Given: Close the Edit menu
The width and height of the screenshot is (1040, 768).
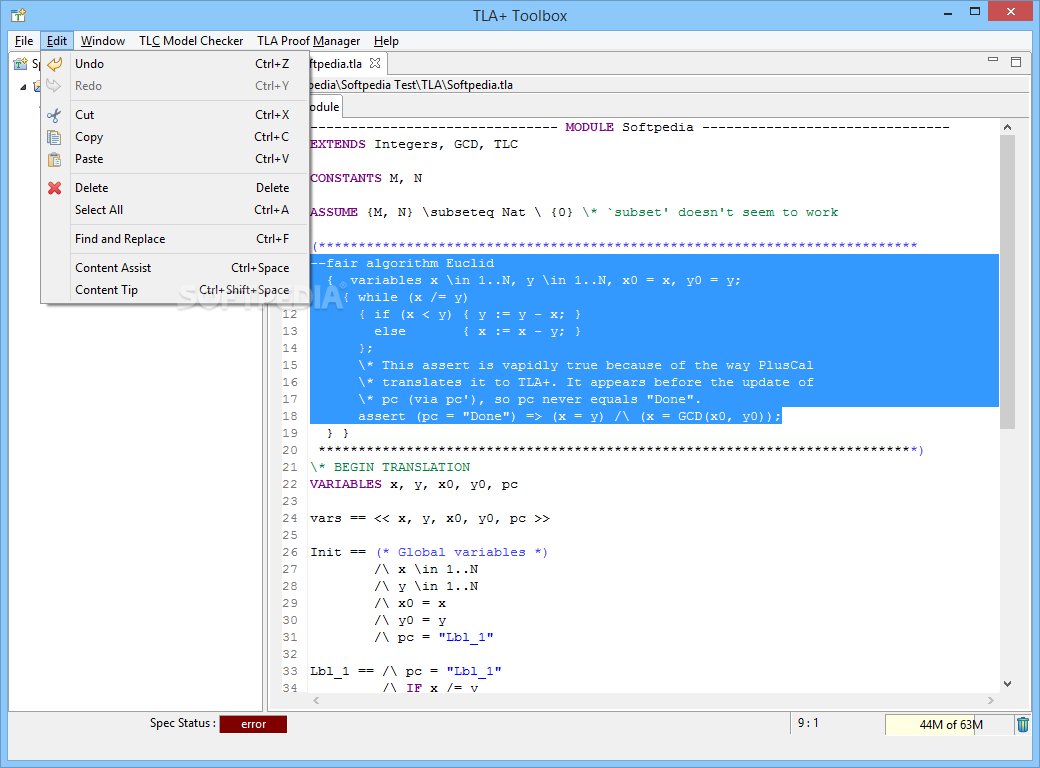Looking at the screenshot, I should 56,40.
